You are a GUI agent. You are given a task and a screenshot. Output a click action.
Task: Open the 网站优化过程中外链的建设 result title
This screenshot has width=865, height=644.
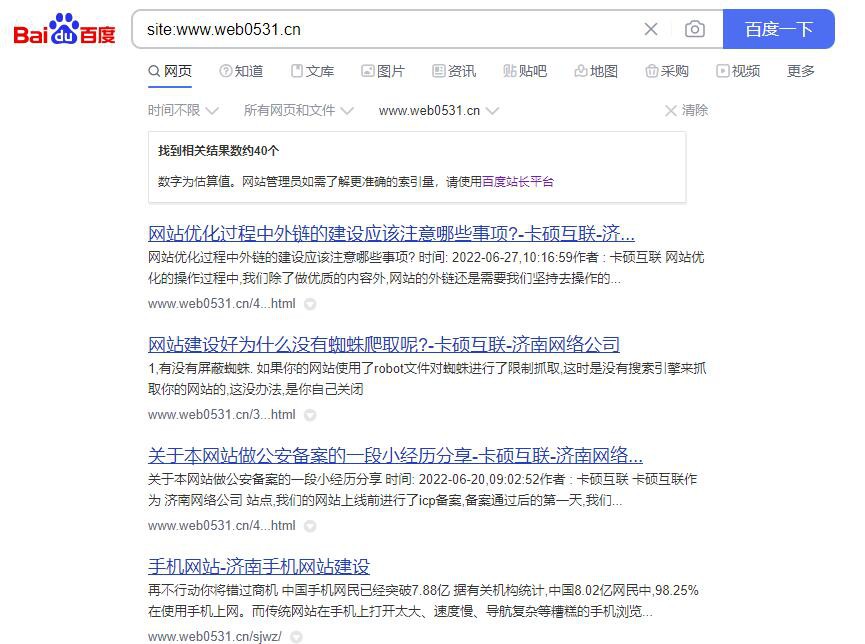pos(391,234)
